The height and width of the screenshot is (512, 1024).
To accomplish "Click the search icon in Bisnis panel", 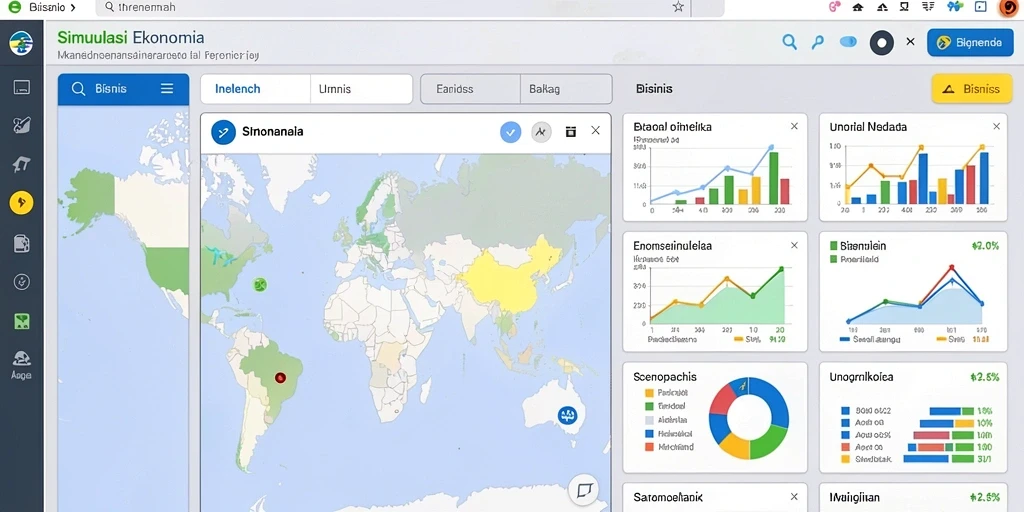I will (x=78, y=89).
